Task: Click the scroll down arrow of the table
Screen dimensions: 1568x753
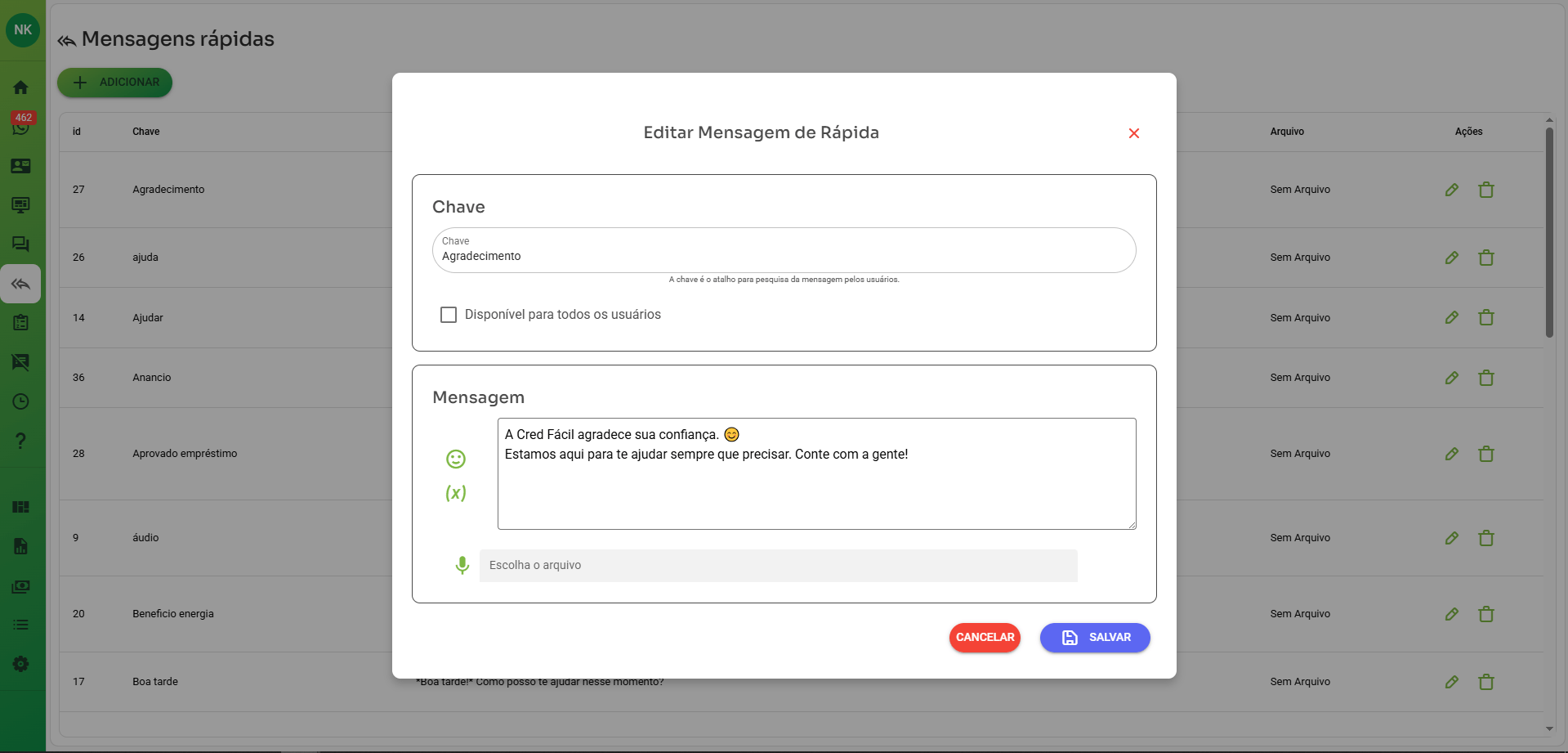Action: coord(1549,728)
